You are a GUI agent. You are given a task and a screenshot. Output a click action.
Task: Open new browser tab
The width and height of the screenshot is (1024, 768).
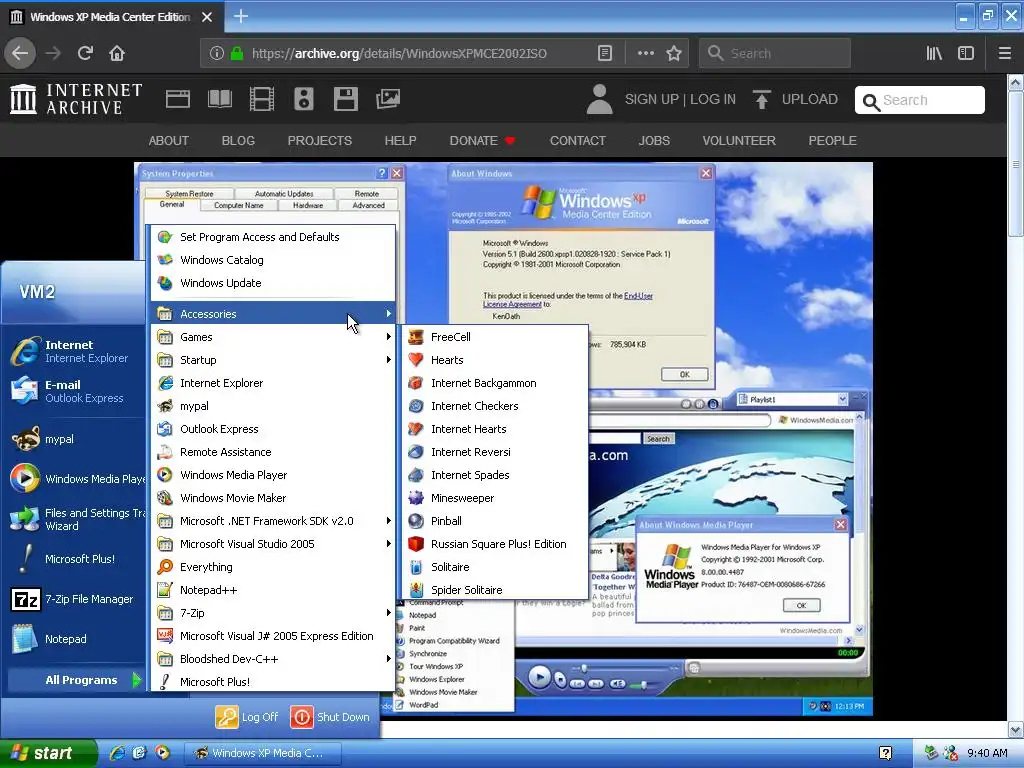tap(240, 16)
